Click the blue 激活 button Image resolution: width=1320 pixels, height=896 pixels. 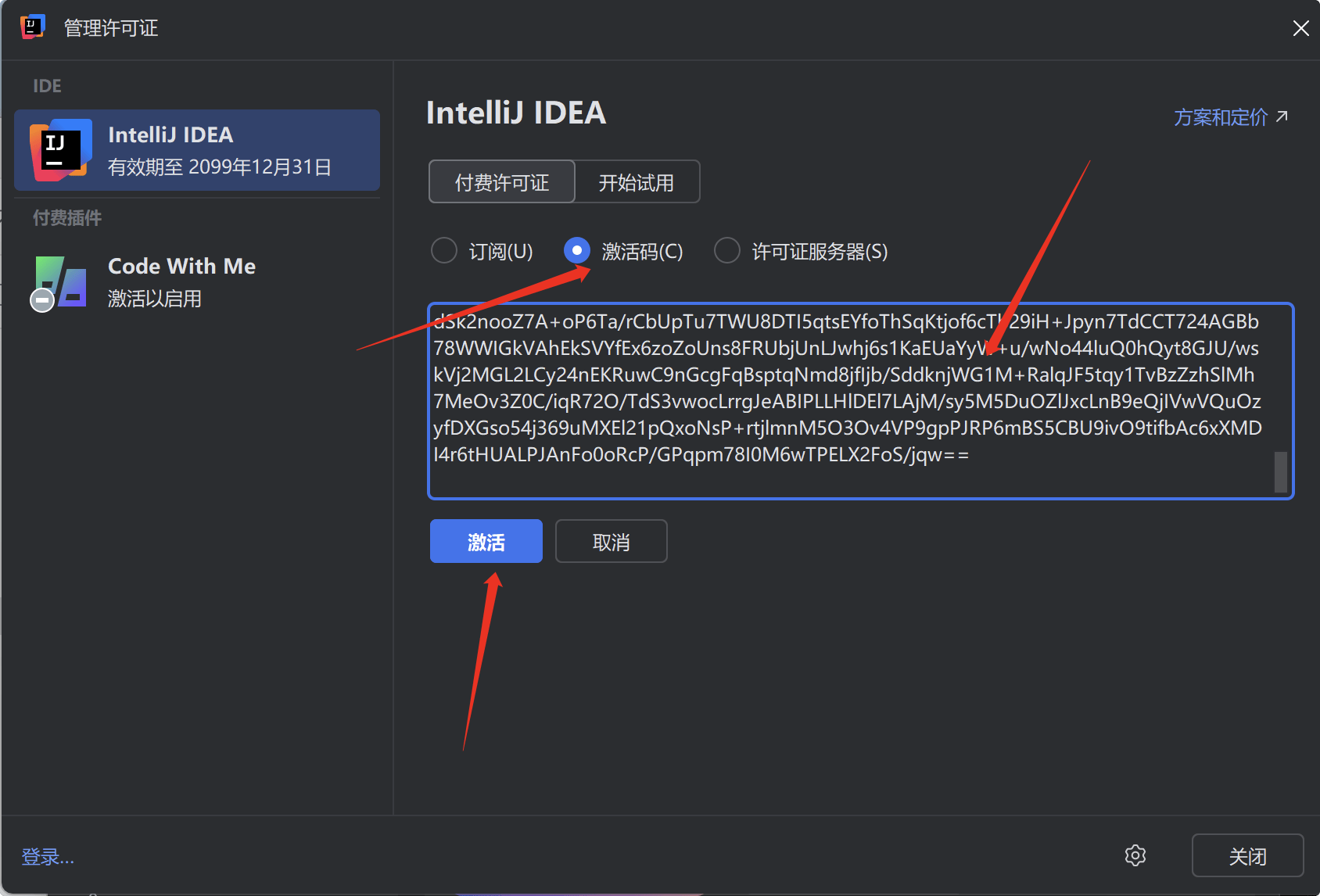point(486,541)
